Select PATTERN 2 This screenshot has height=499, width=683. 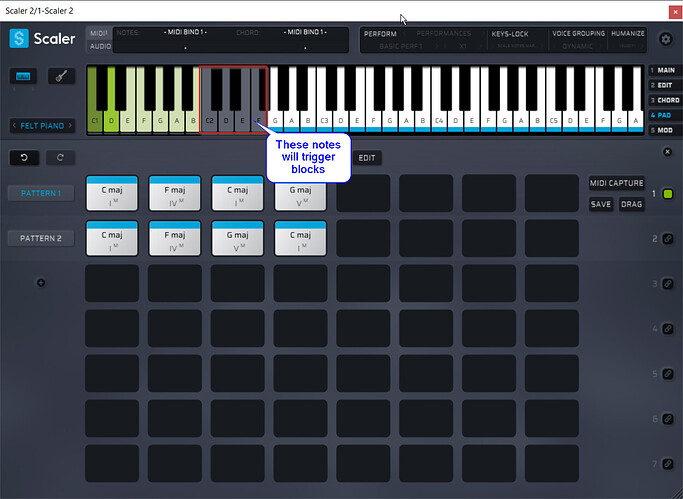click(41, 238)
